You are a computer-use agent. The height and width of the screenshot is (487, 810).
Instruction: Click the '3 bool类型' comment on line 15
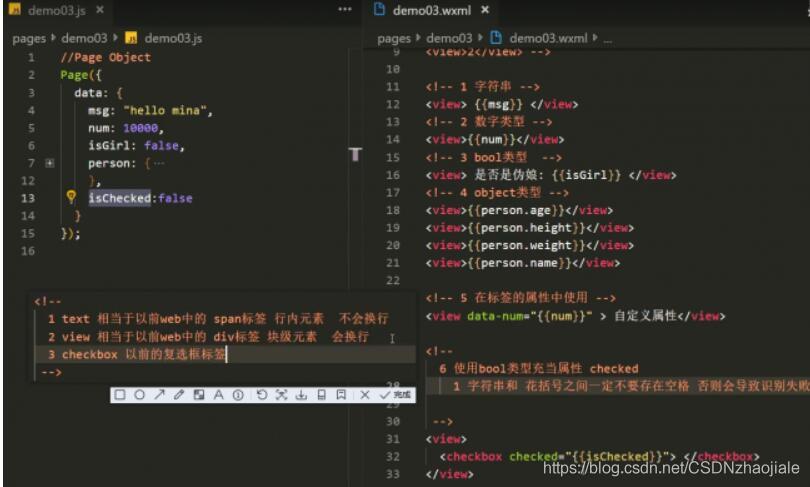[493, 158]
